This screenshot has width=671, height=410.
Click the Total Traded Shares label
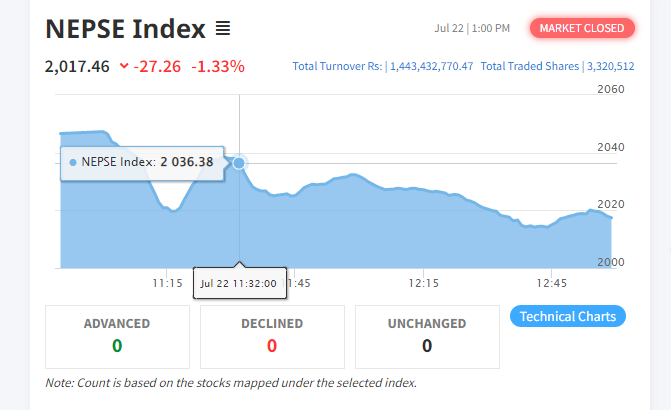529,67
